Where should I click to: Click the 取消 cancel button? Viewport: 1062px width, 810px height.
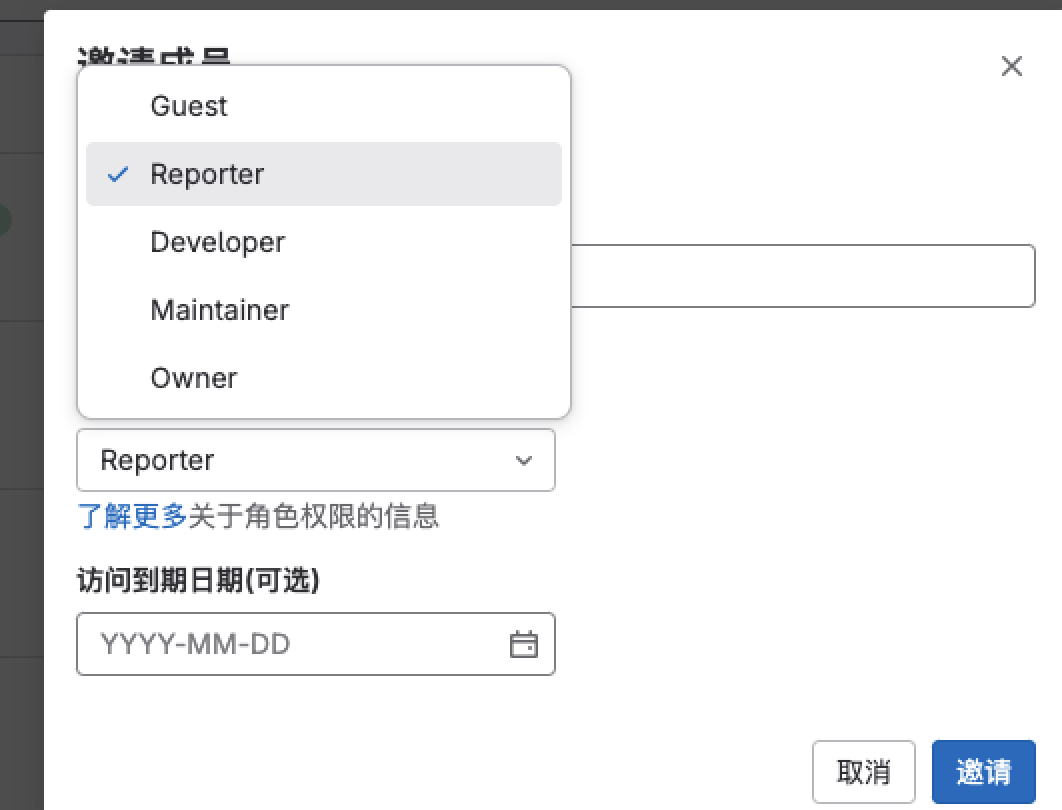click(863, 771)
